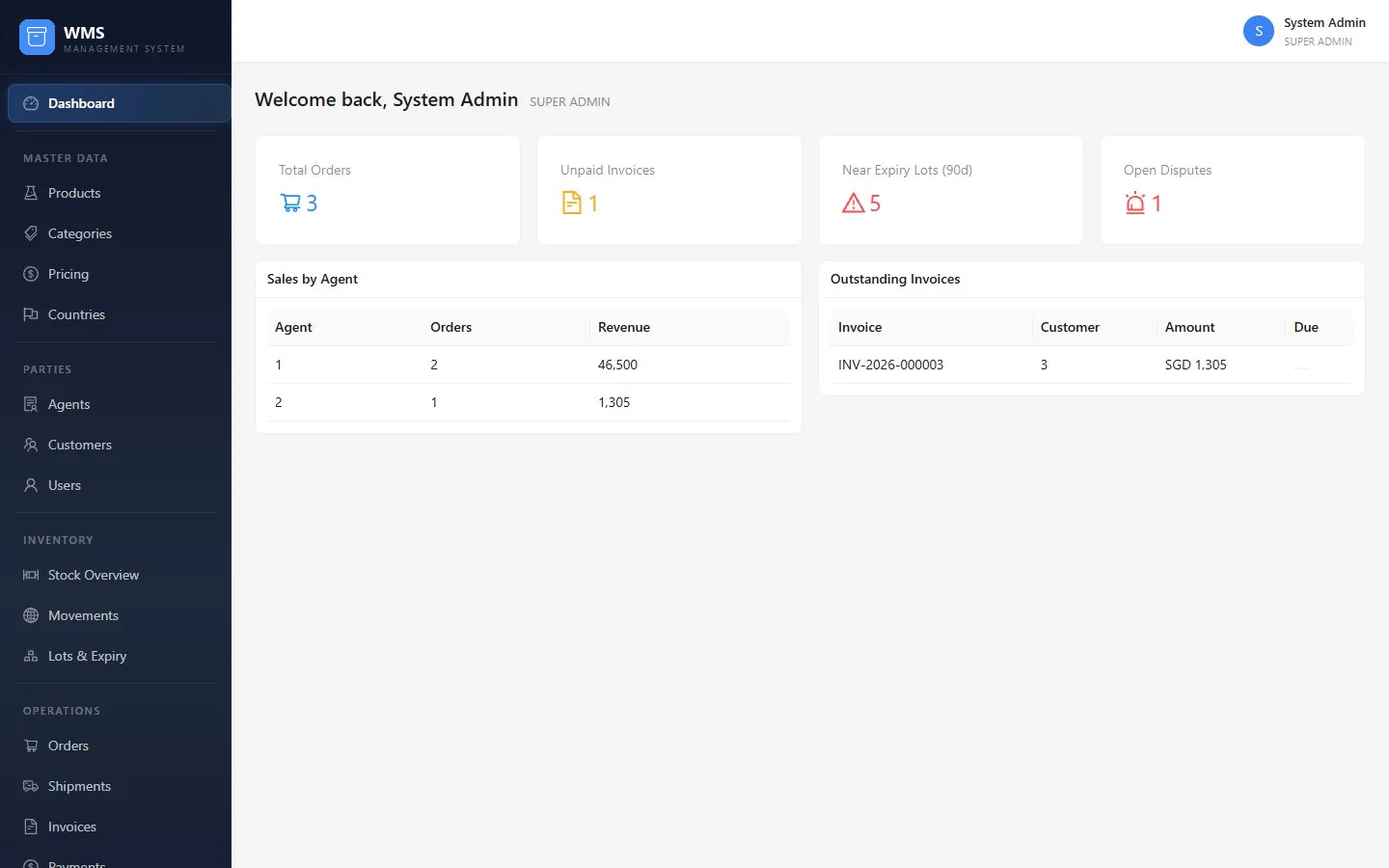The height and width of the screenshot is (868, 1389).
Task: Click the System Admin profile name
Action: (1324, 23)
